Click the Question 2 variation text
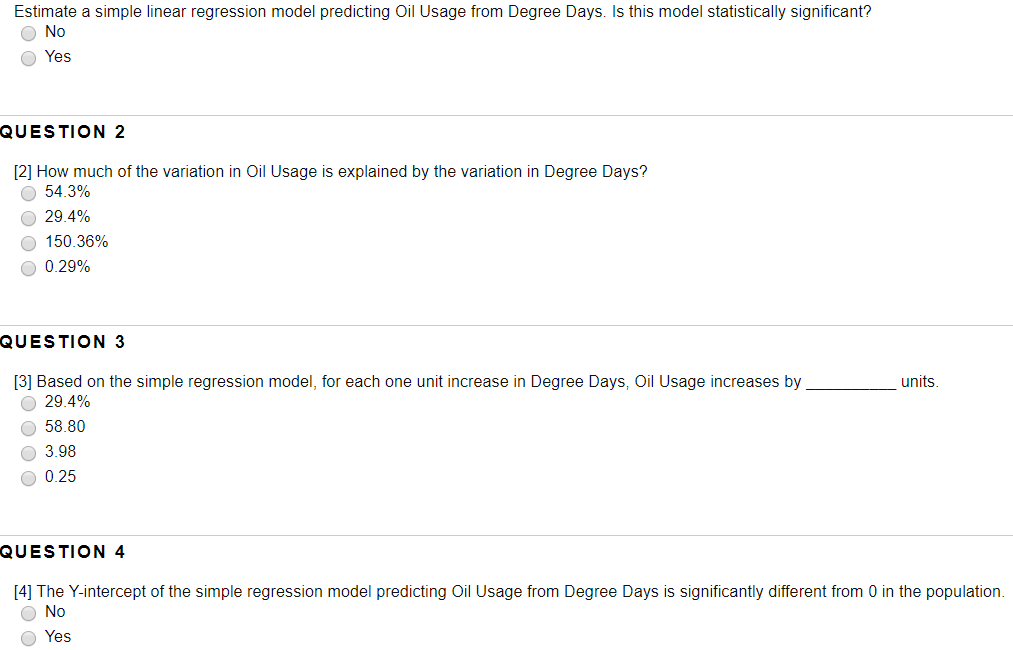 point(332,171)
